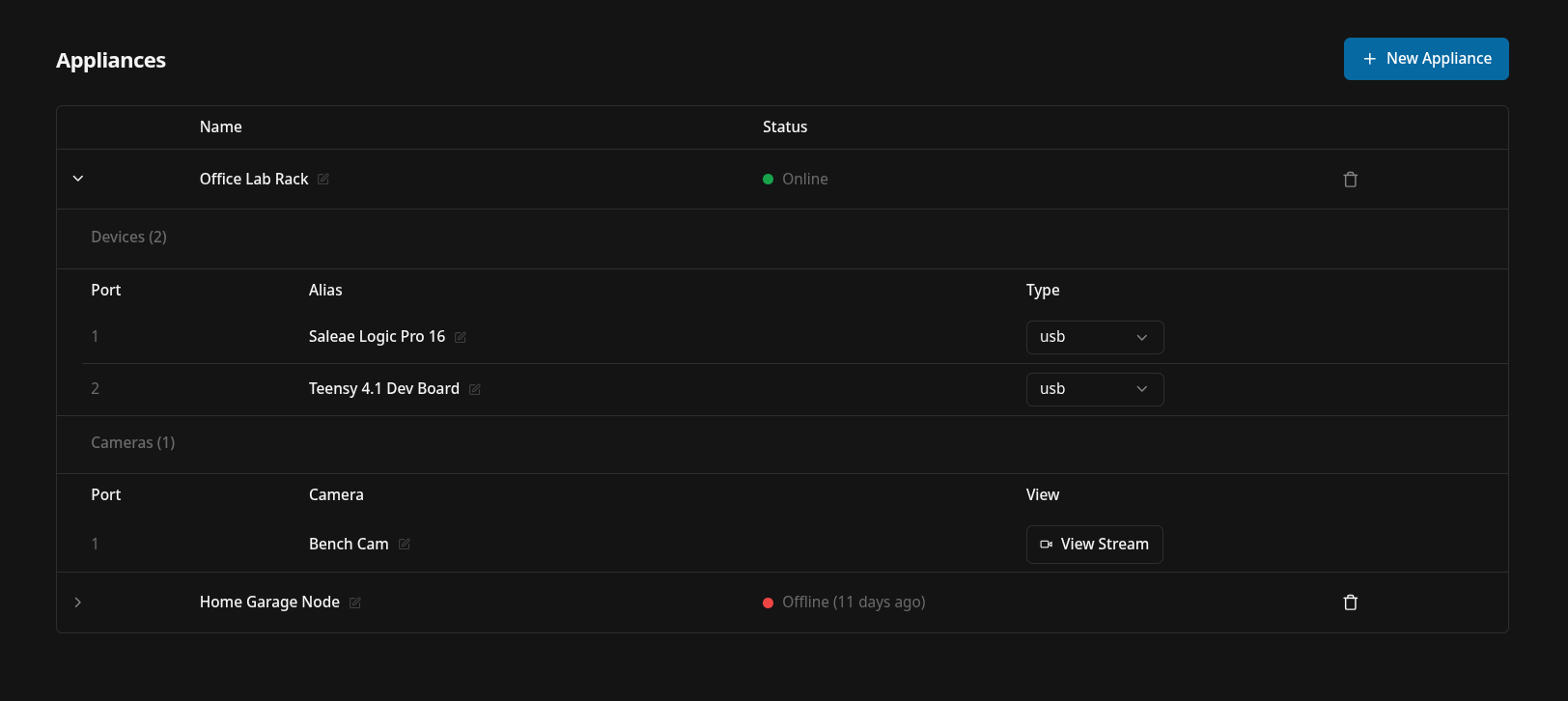This screenshot has height=701, width=1568.
Task: Edit the Home Garage Node name icon
Action: pyautogui.click(x=355, y=603)
